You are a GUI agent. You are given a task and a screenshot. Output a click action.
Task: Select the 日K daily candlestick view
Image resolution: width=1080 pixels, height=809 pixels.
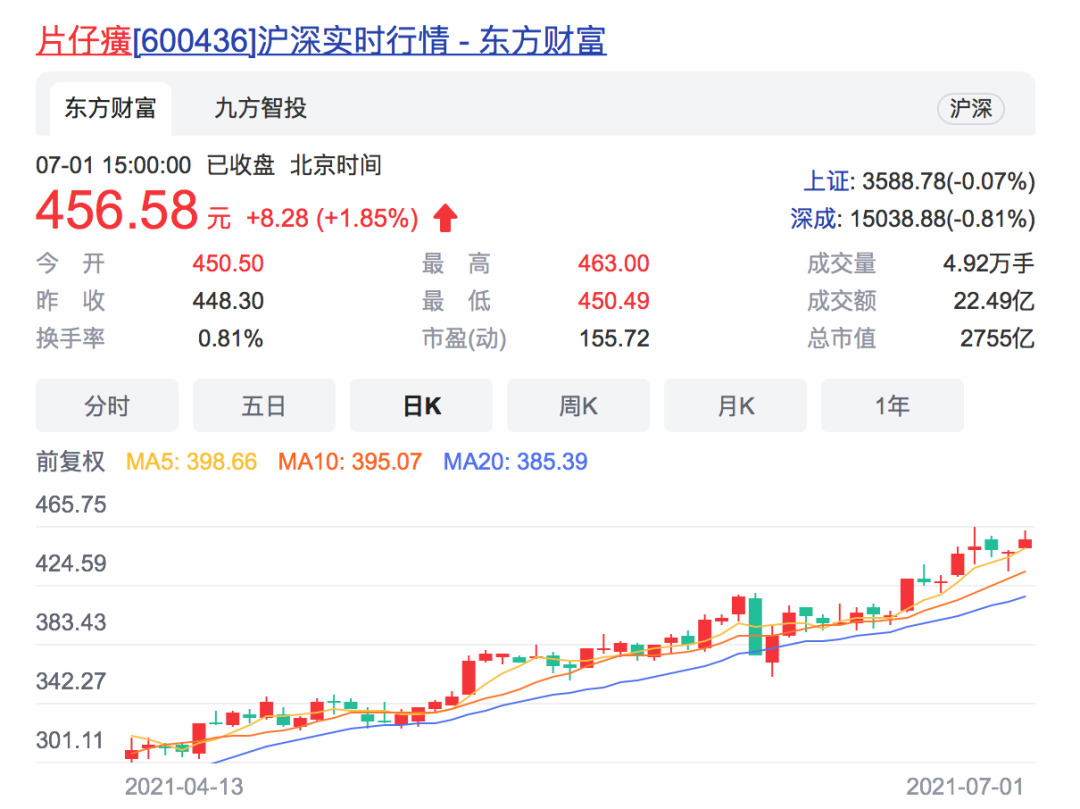pyautogui.click(x=421, y=405)
